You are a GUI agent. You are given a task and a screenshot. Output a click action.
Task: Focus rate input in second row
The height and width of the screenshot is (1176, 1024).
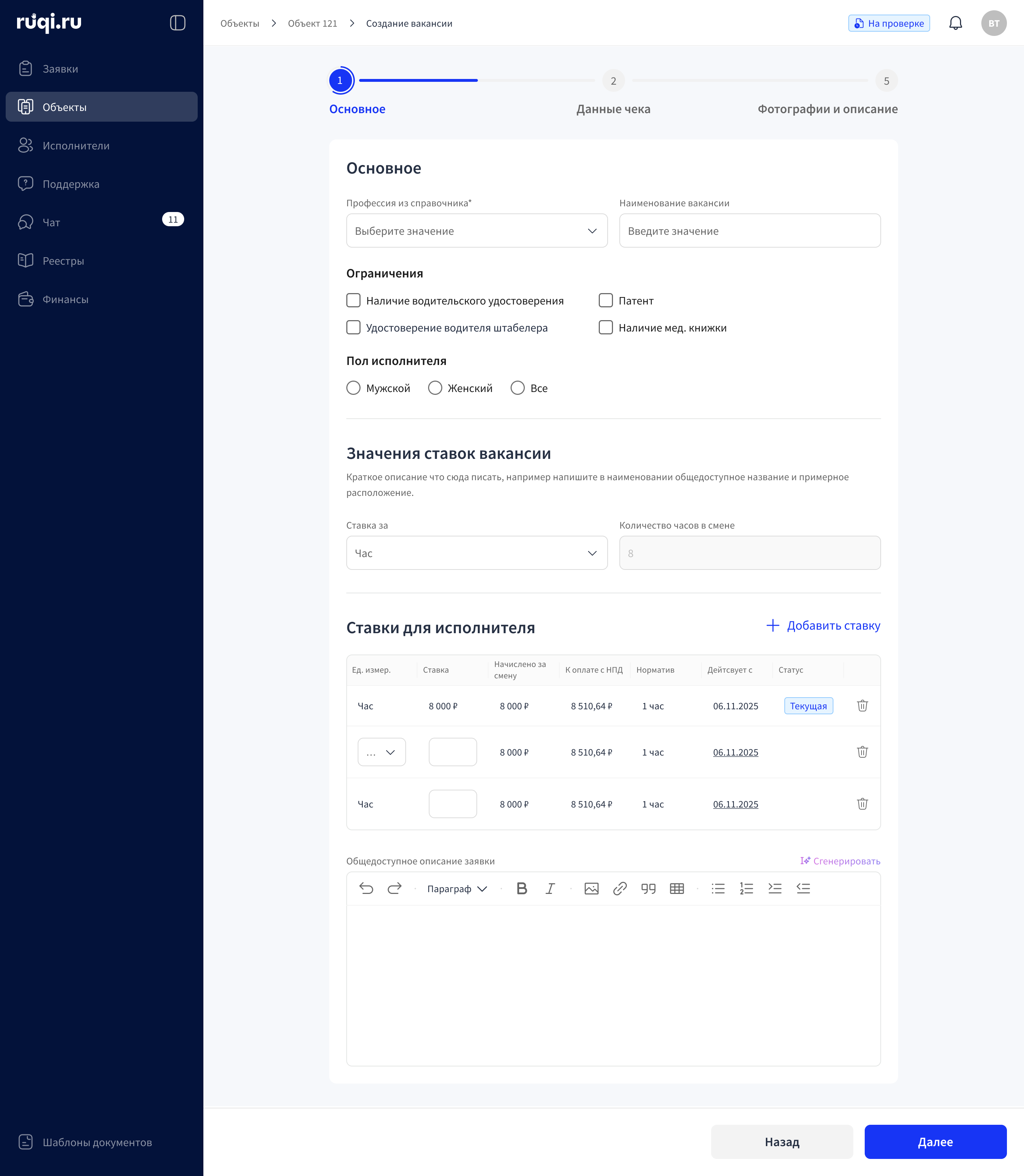click(453, 752)
